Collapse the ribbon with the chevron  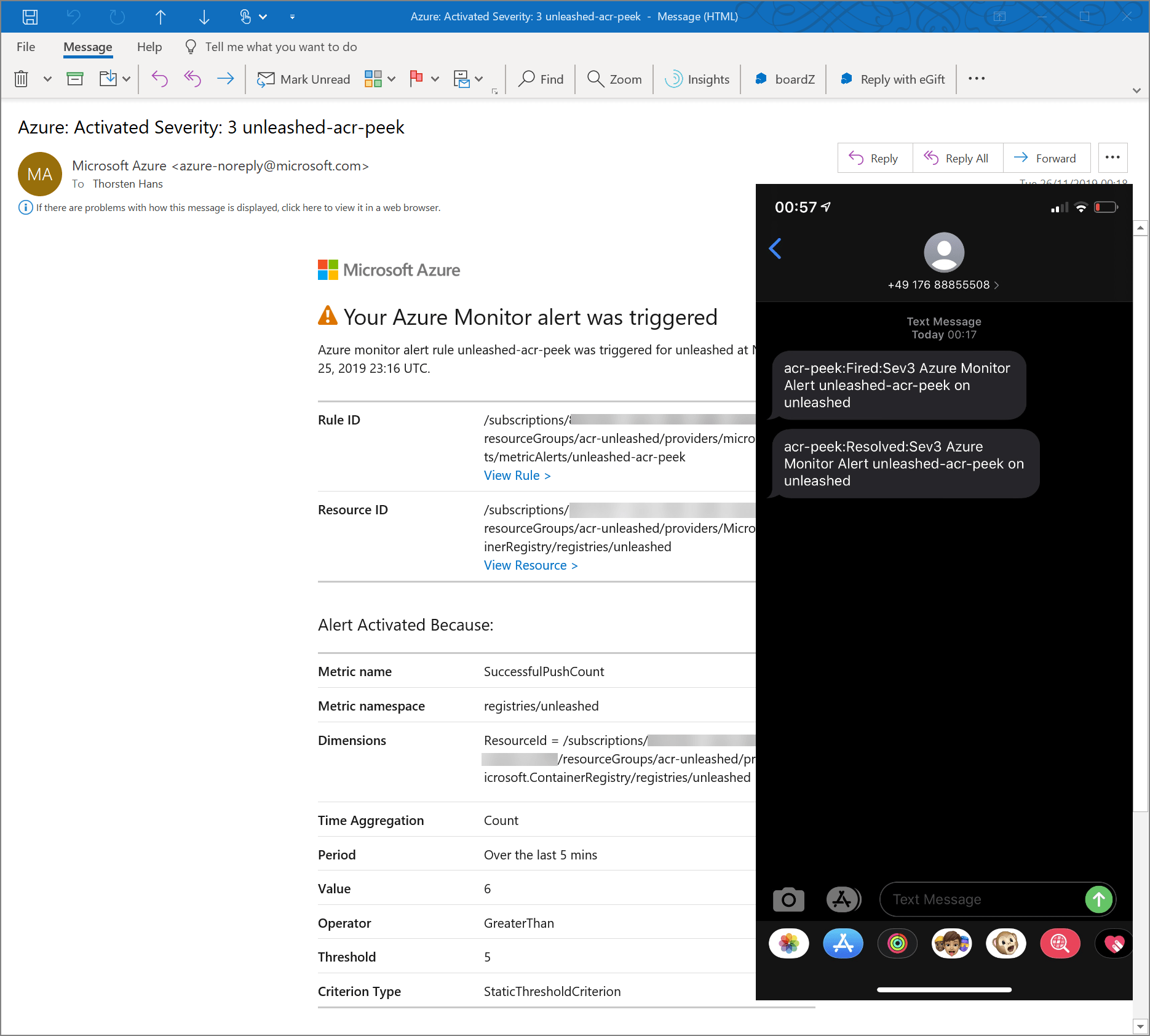[x=1136, y=90]
